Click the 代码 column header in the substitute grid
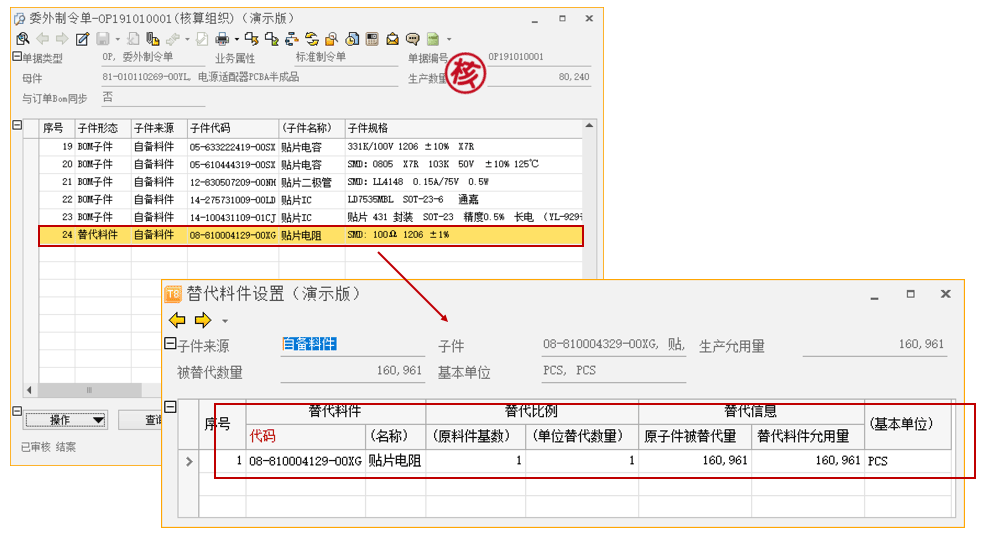 coord(263,436)
